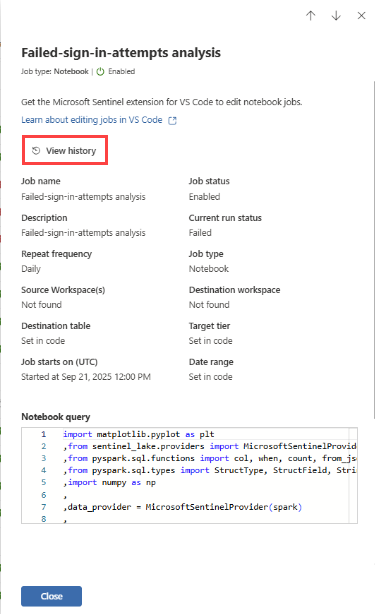The height and width of the screenshot is (614, 375).
Task: Click line number 7 in notebook query
Action: pyautogui.click(x=44, y=507)
